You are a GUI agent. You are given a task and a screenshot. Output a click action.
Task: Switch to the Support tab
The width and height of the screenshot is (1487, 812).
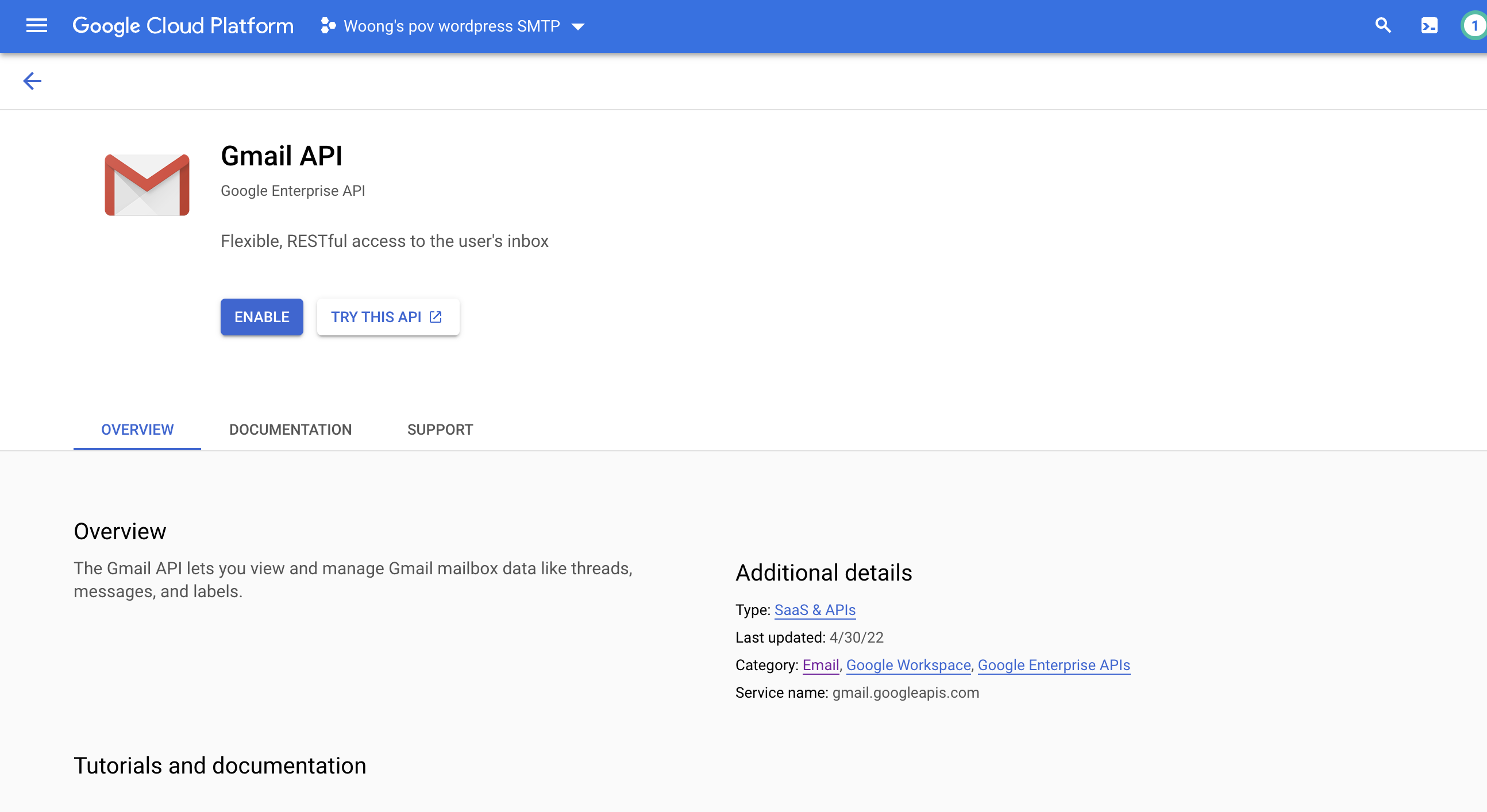point(440,430)
